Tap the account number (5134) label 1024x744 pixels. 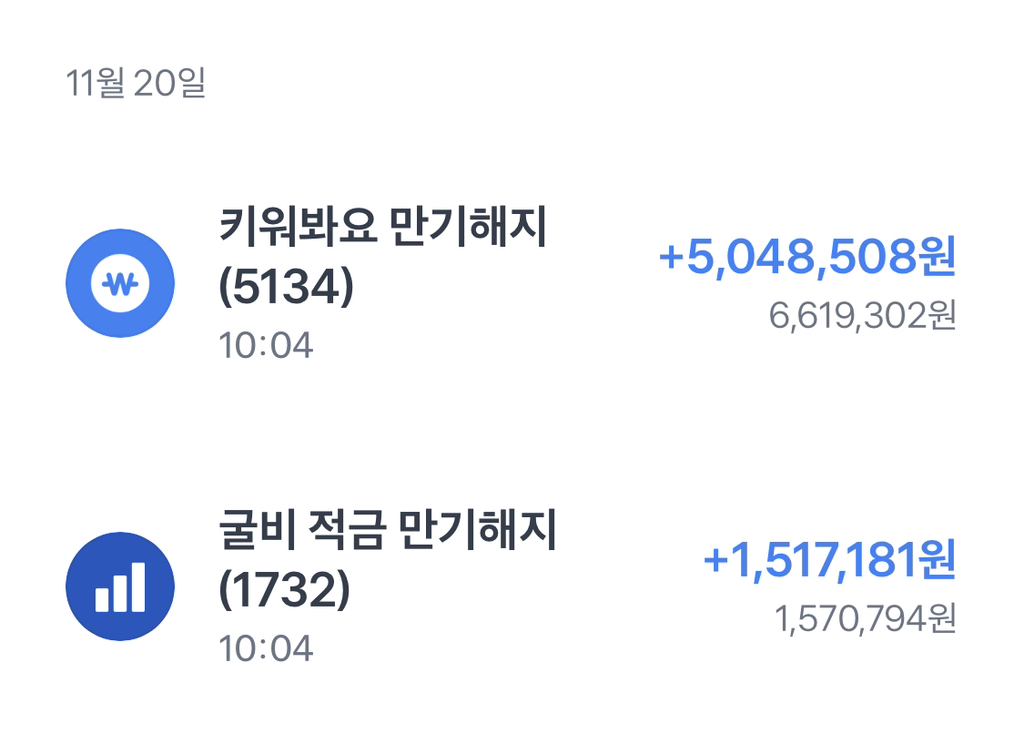coord(286,287)
